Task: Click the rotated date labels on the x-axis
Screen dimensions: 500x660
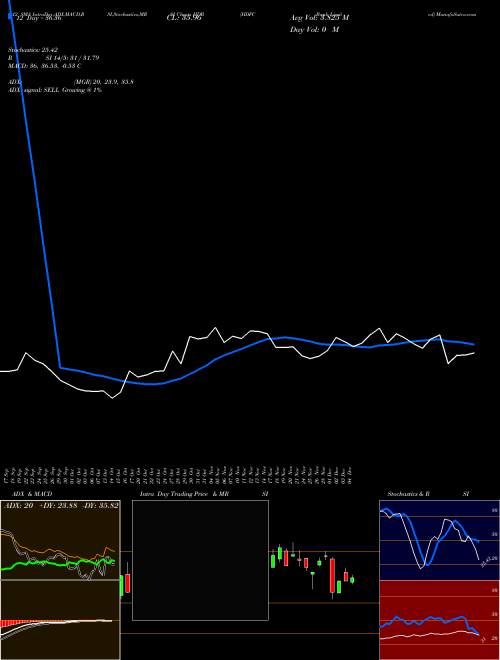Action: tap(178, 475)
